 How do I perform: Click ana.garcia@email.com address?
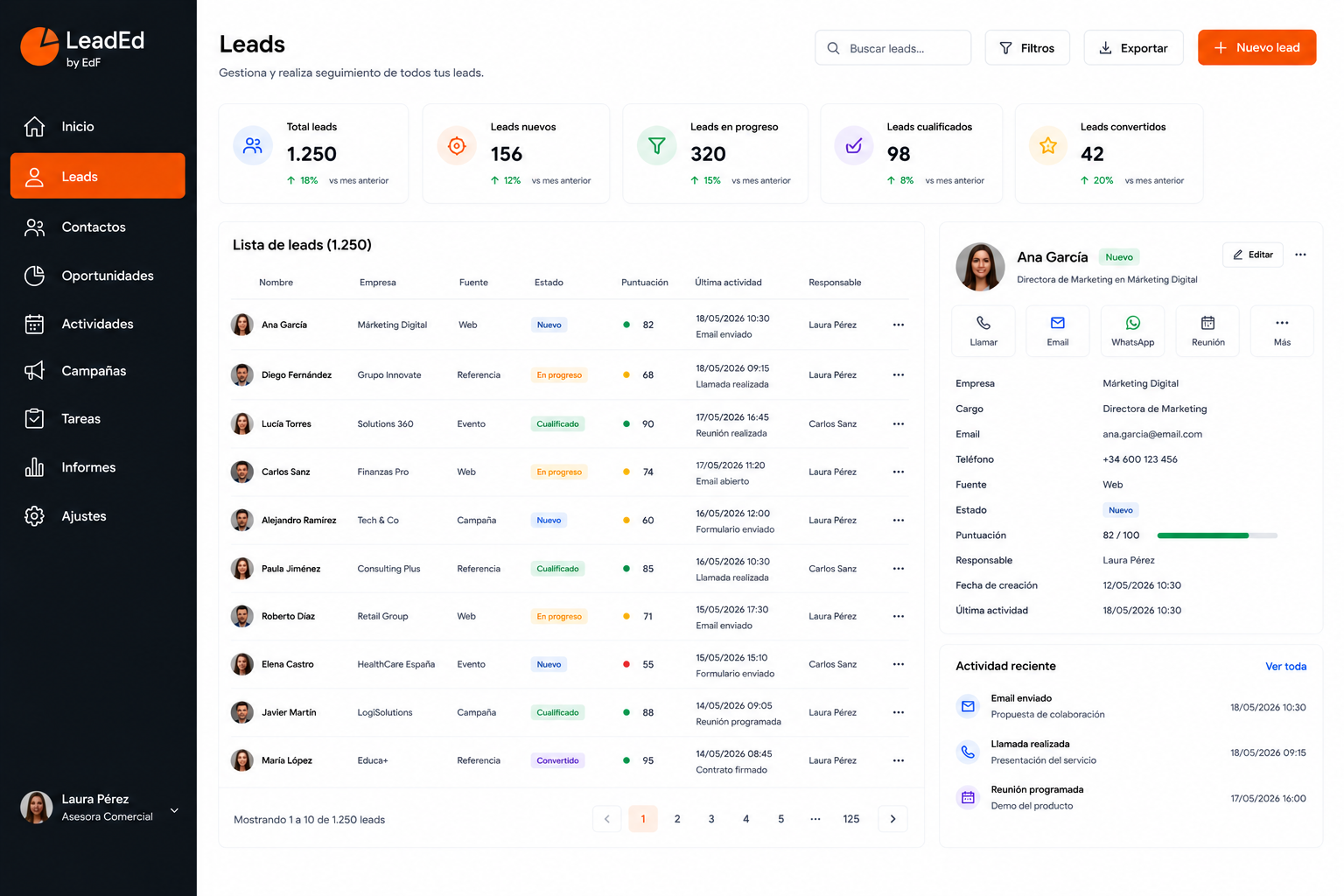click(x=1152, y=434)
